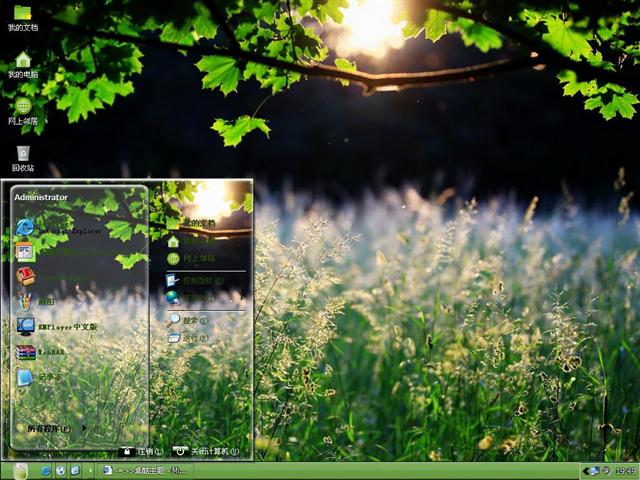Switch to 桌酷主题 taskbar window button
Image resolution: width=640 pixels, height=480 pixels.
145,470
